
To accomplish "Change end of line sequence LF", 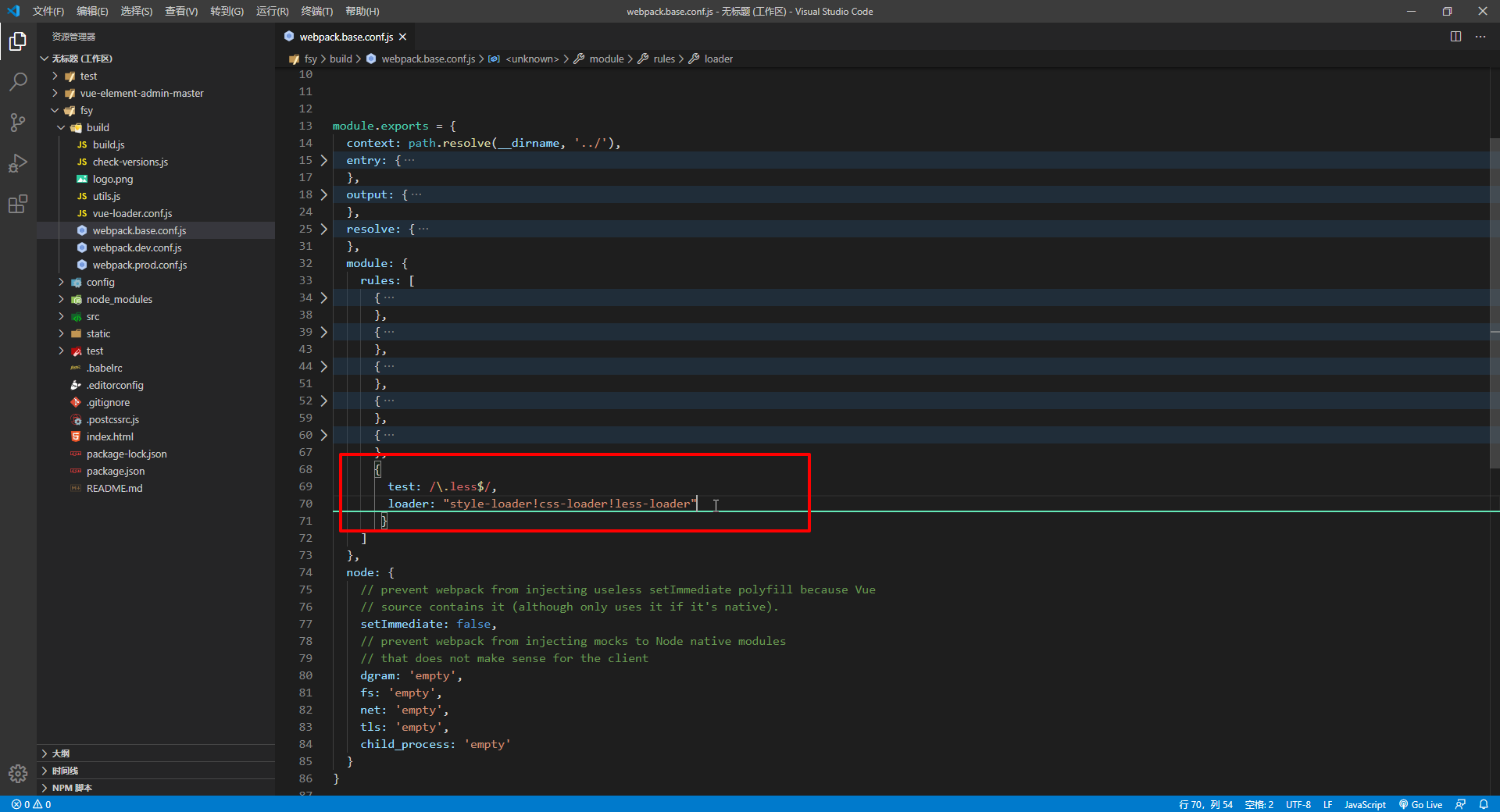I will pos(1327,804).
